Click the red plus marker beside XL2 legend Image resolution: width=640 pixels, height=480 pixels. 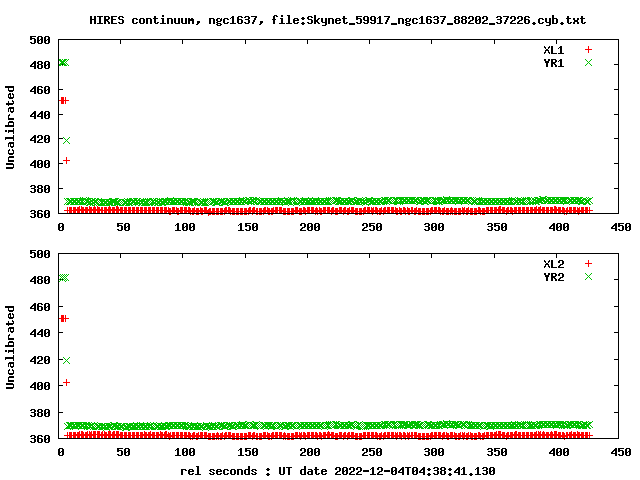tap(588, 264)
